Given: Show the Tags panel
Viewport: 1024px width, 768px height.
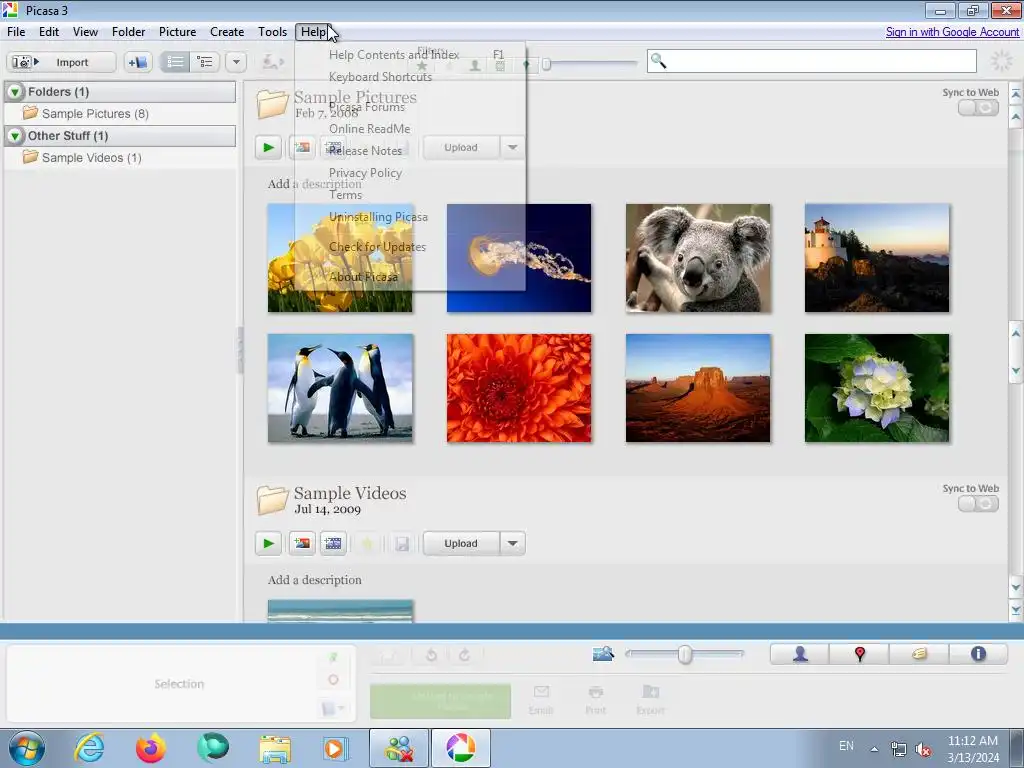Looking at the screenshot, I should (919, 654).
